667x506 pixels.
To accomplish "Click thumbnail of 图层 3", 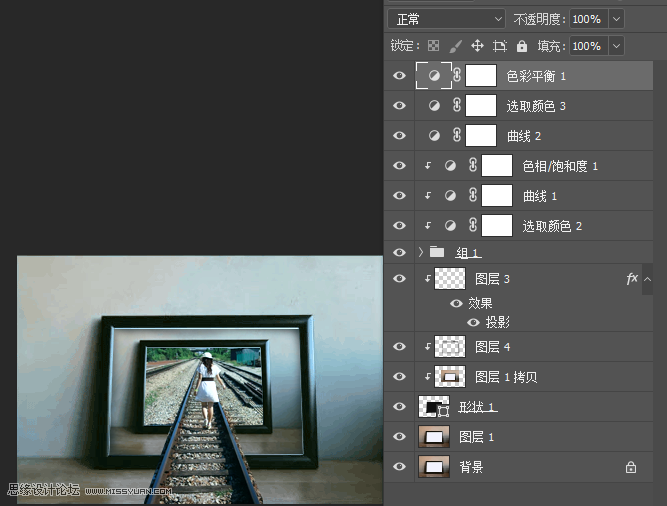I will 450,279.
